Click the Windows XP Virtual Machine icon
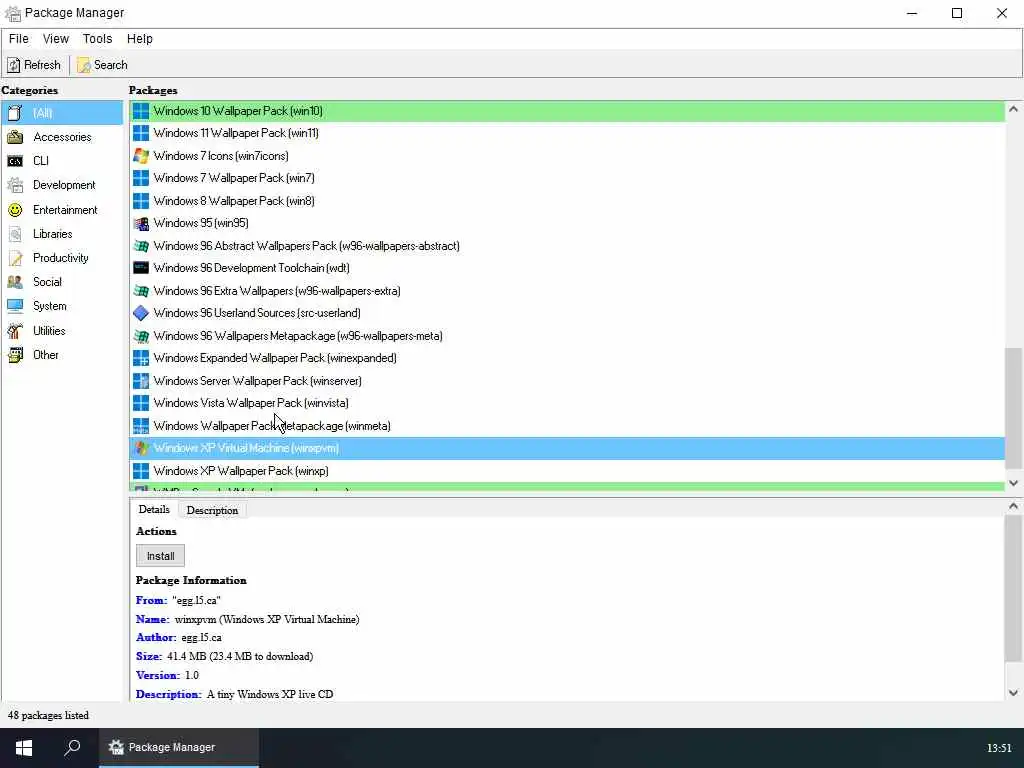Image resolution: width=1024 pixels, height=768 pixels. tap(140, 448)
